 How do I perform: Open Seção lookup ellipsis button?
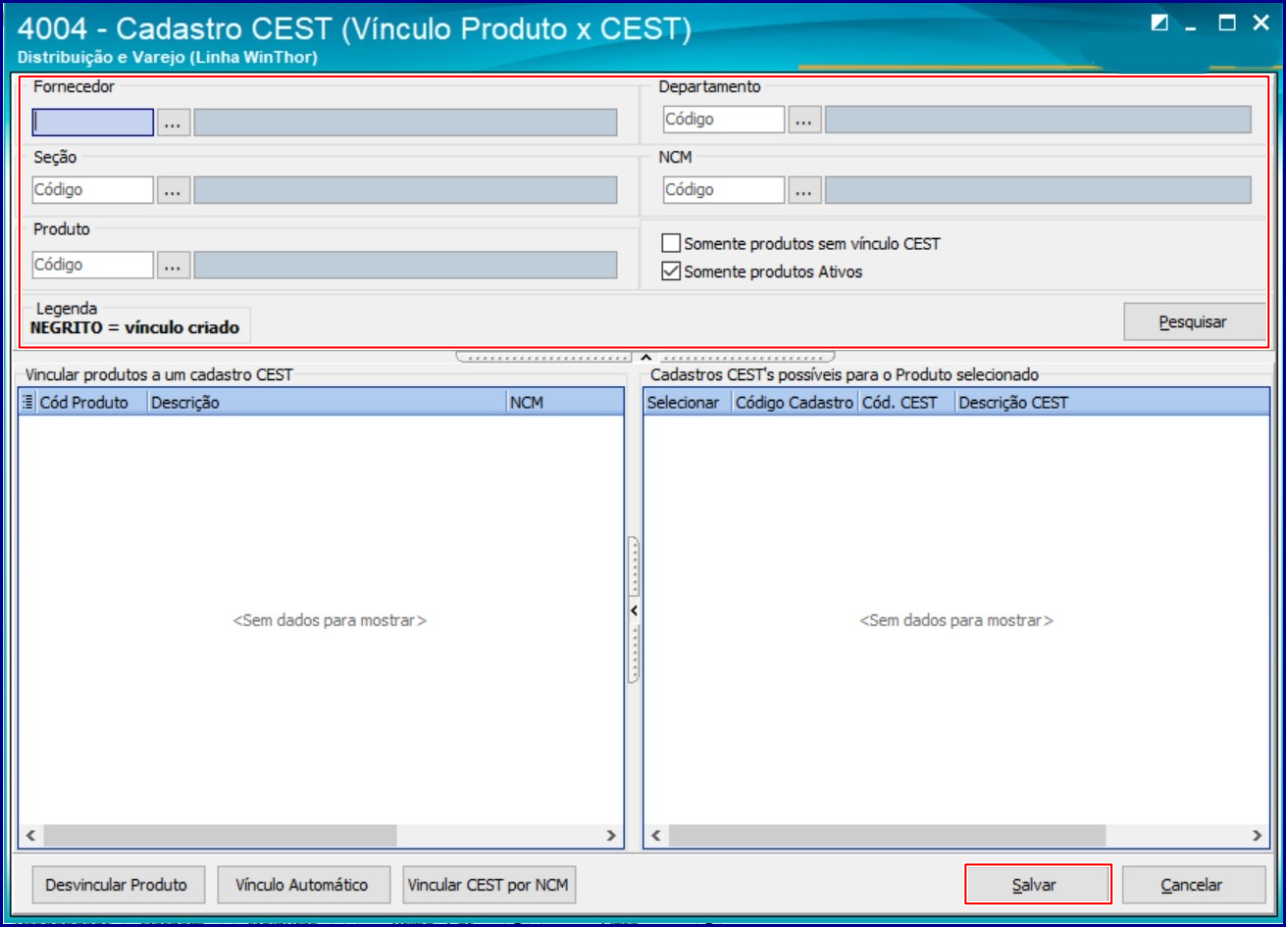click(x=173, y=190)
